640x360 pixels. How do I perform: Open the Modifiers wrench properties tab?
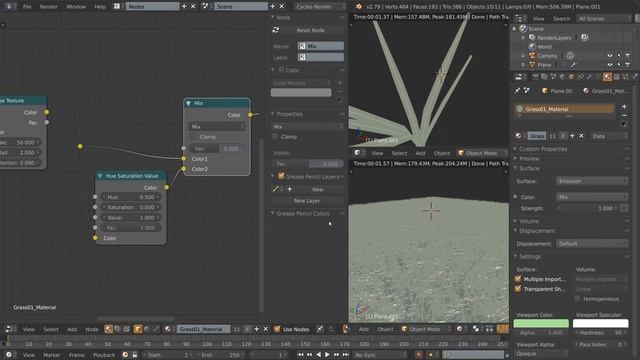click(589, 77)
